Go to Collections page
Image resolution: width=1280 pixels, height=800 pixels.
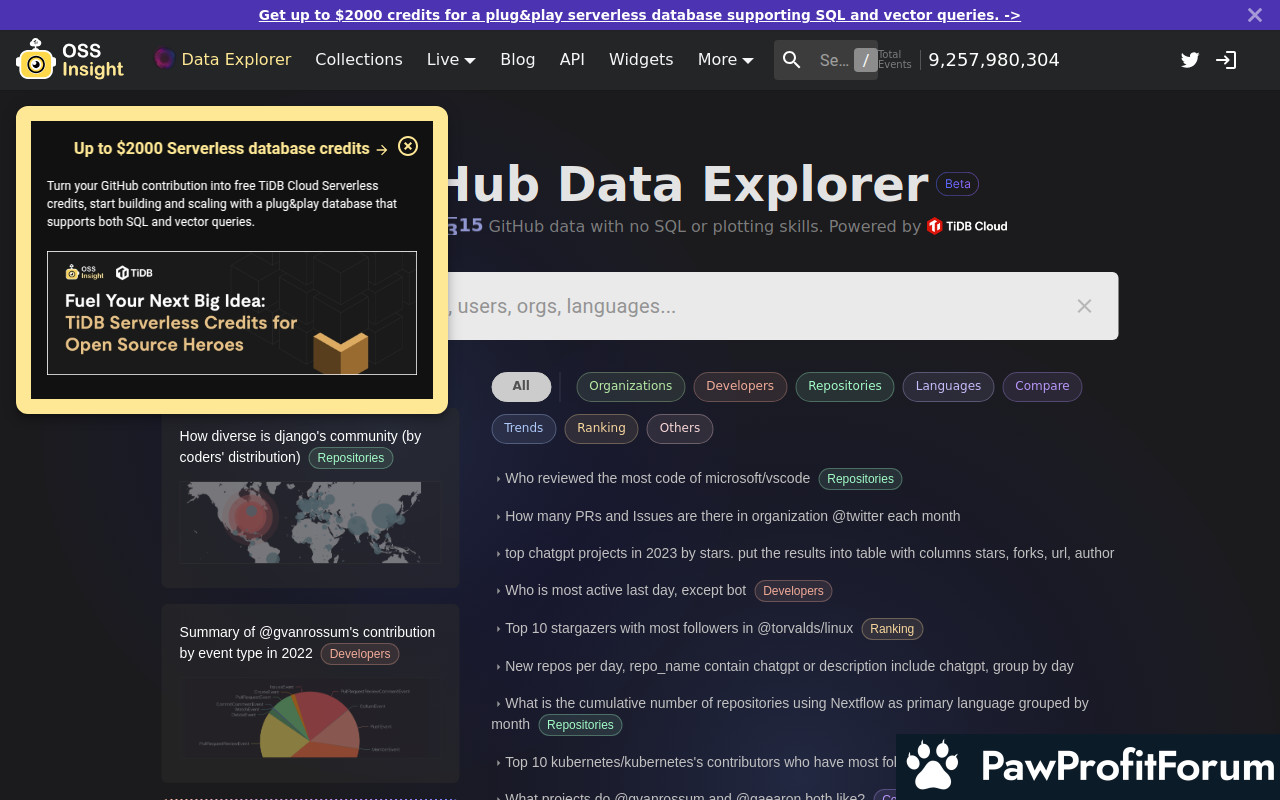(359, 60)
